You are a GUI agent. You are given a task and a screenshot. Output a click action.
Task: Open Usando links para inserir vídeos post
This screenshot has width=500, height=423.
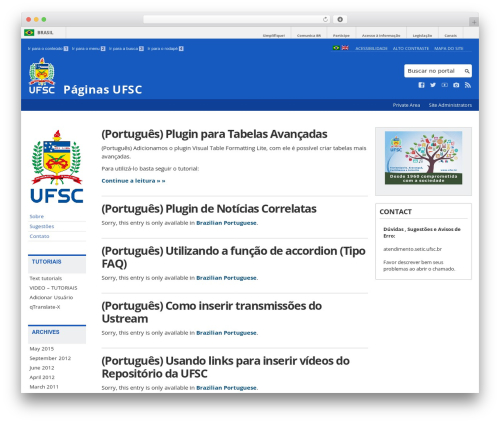[x=226, y=367]
